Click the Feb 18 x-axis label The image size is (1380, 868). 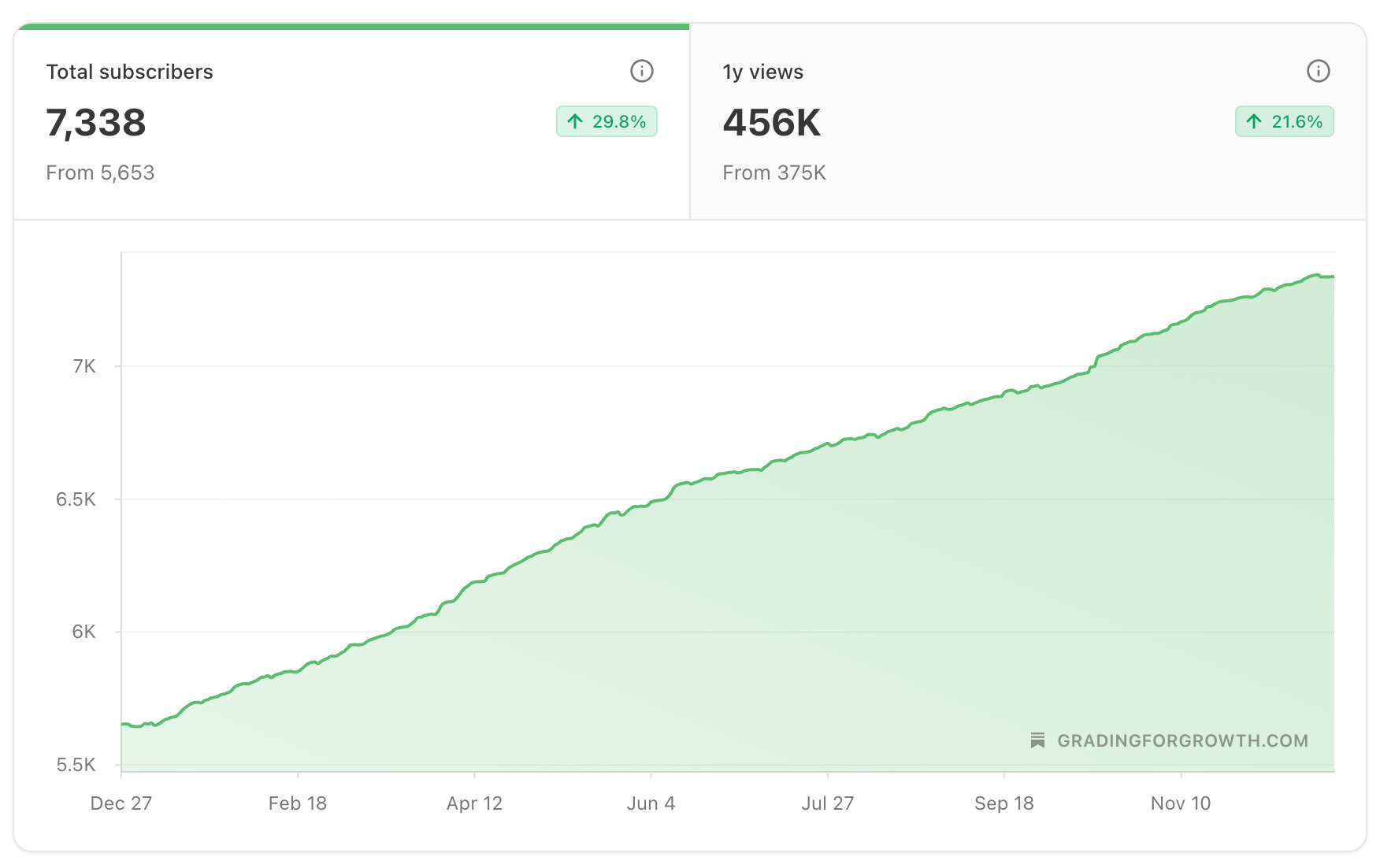pos(298,803)
